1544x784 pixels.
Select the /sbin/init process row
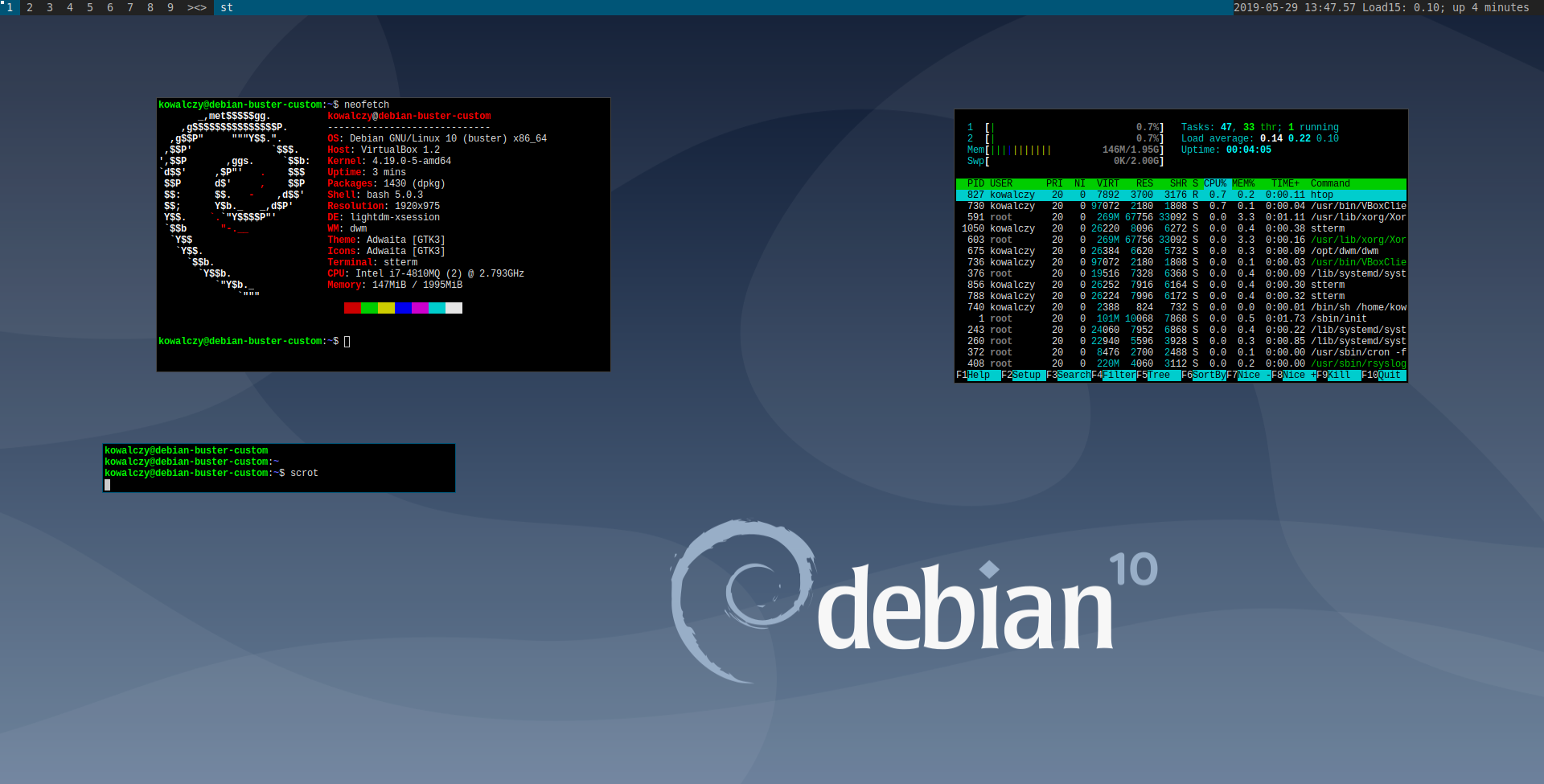click(1181, 319)
